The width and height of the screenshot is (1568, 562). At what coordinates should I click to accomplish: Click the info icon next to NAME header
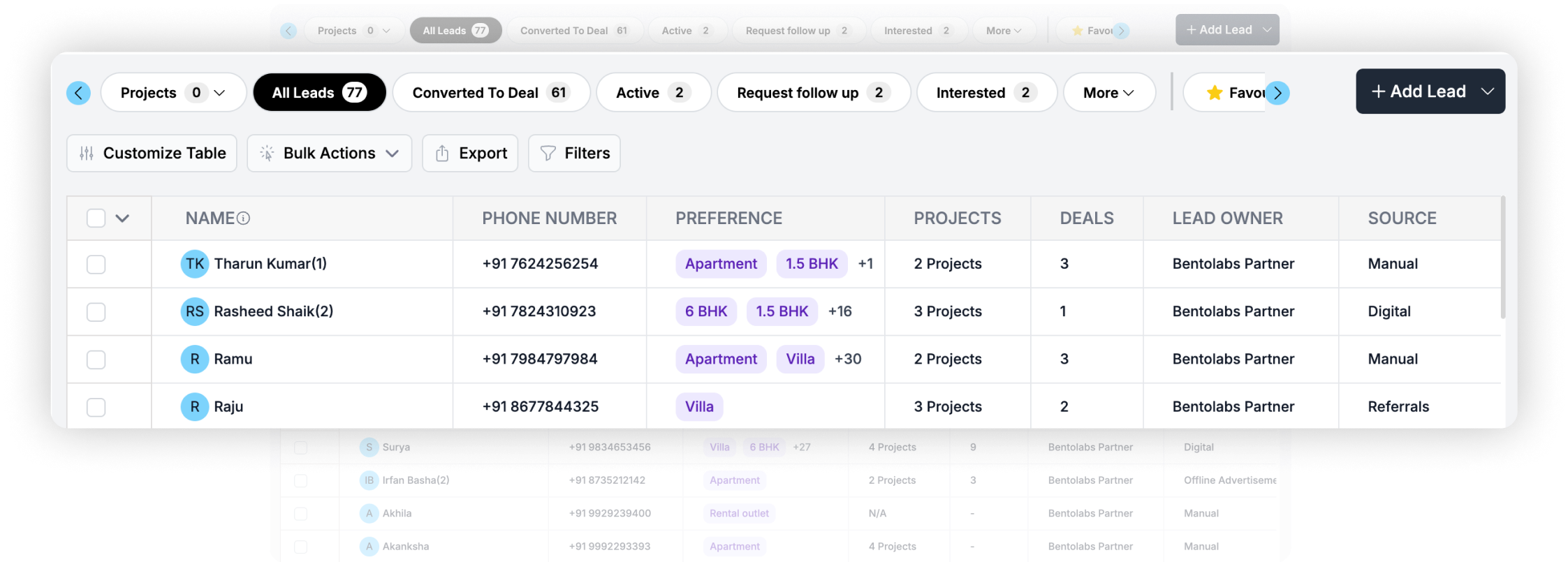tap(243, 219)
